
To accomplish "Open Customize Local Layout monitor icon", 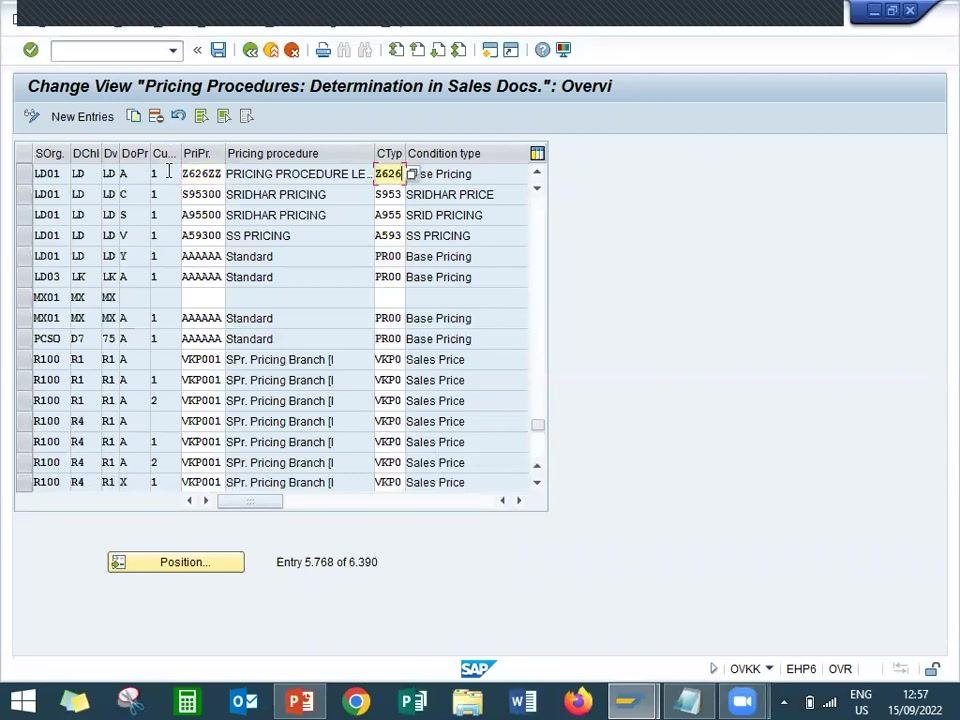I will tap(563, 50).
